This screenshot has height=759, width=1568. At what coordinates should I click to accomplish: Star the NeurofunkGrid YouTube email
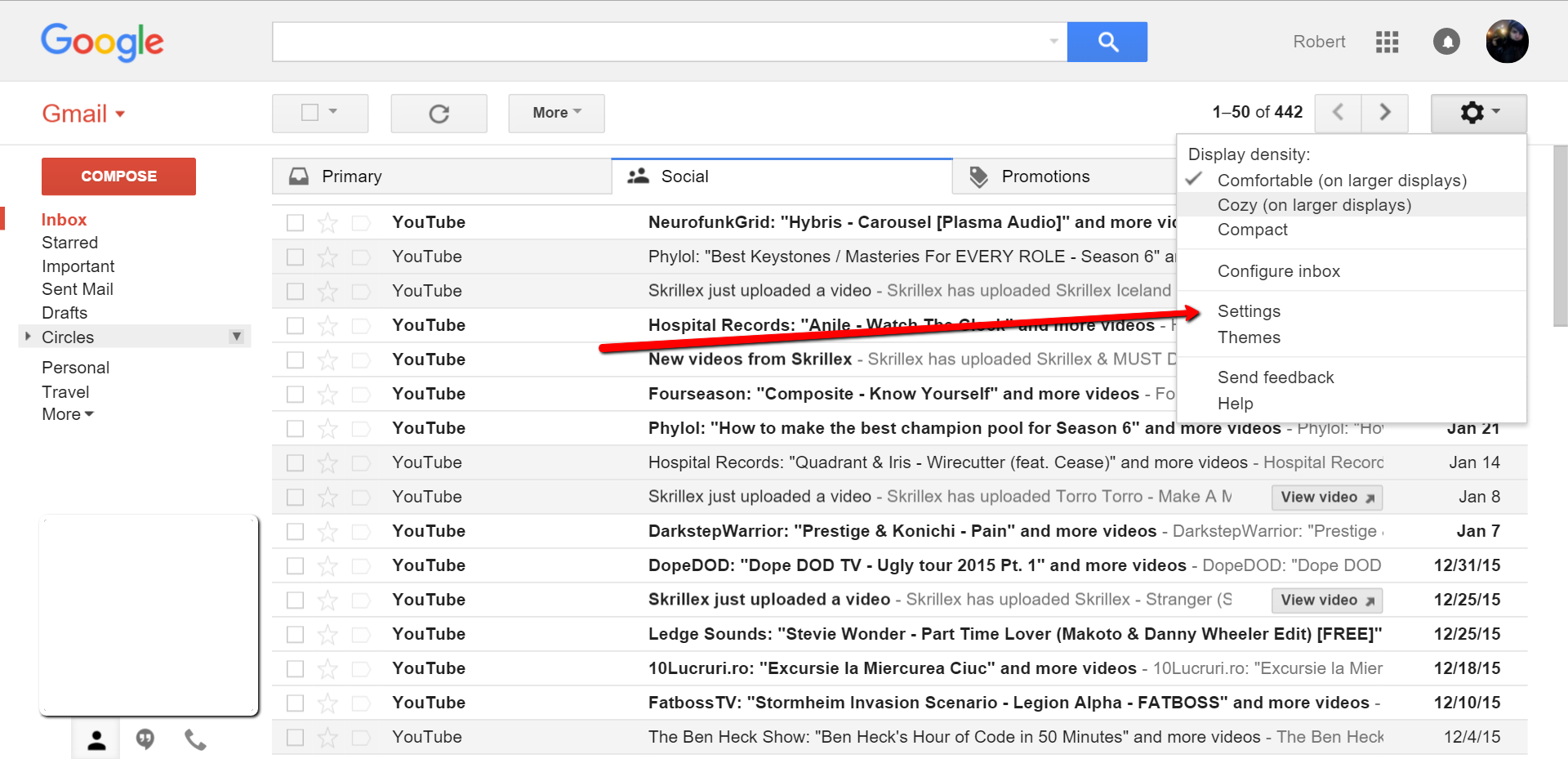327,222
